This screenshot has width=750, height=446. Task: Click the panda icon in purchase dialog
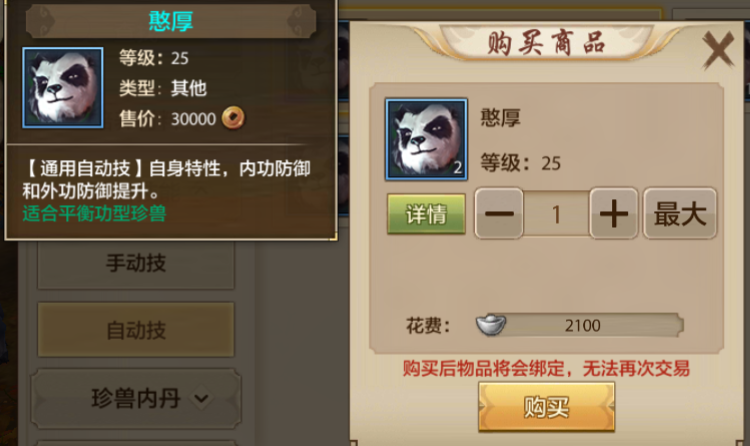[x=426, y=139]
